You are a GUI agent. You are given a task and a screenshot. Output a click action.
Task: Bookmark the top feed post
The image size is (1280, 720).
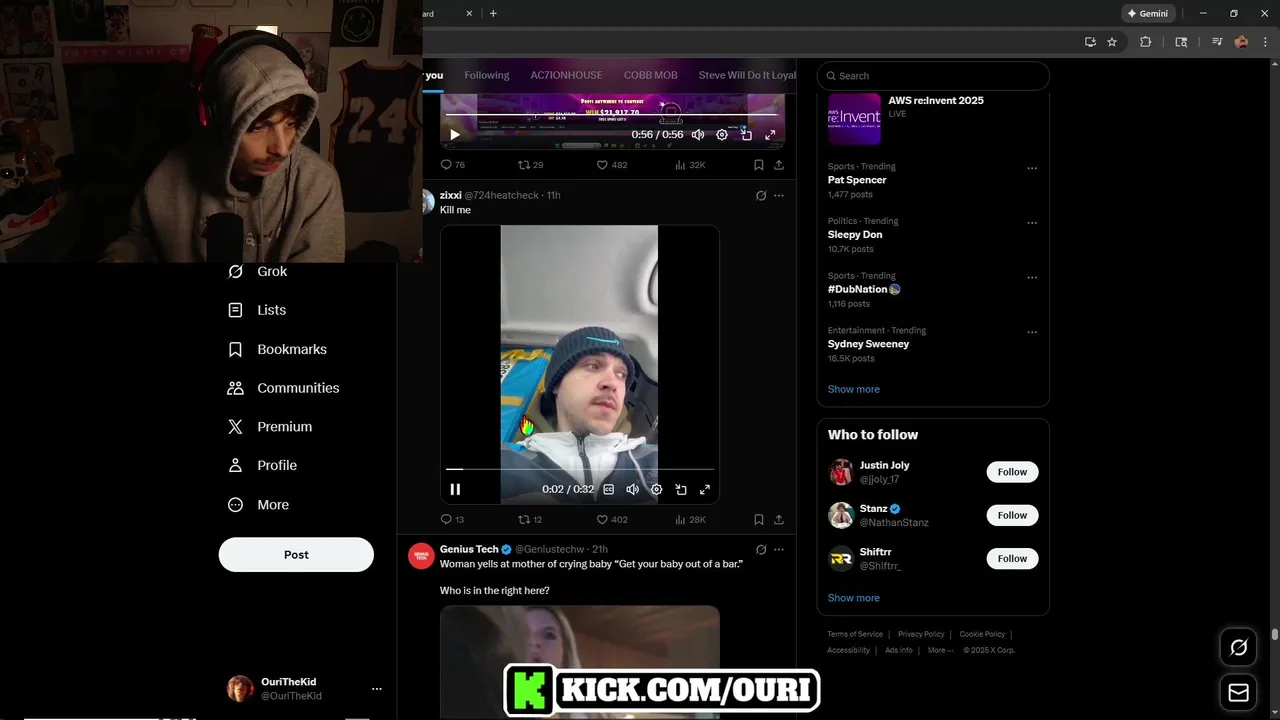[759, 165]
